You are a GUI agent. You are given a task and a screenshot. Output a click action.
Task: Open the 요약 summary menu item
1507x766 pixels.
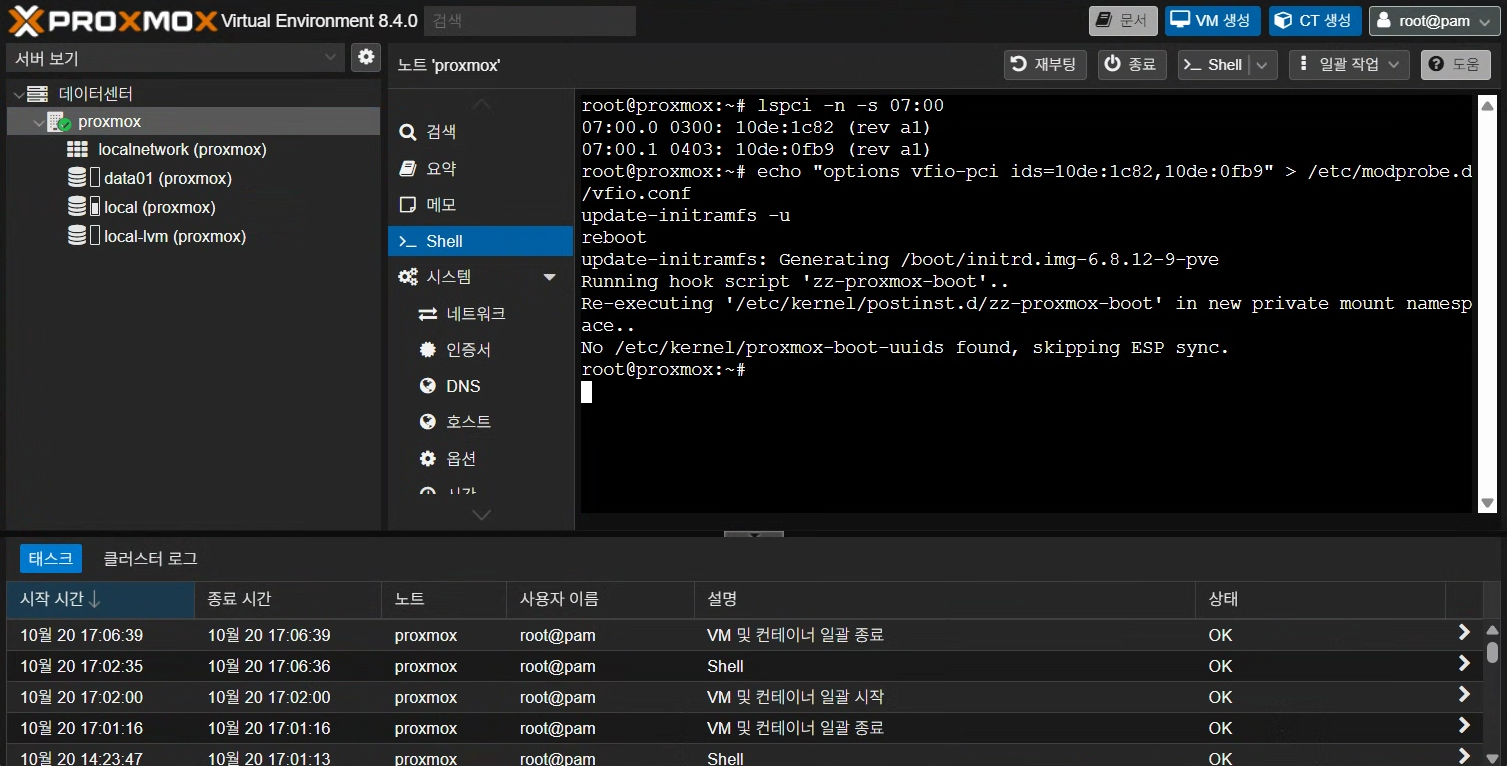tap(481, 169)
